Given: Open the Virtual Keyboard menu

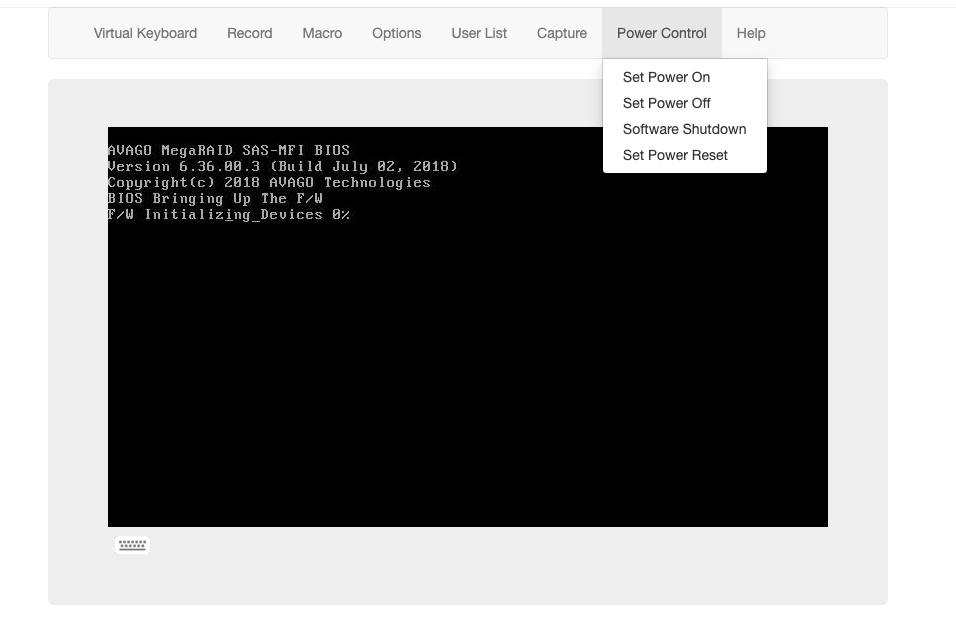Looking at the screenshot, I should point(145,33).
